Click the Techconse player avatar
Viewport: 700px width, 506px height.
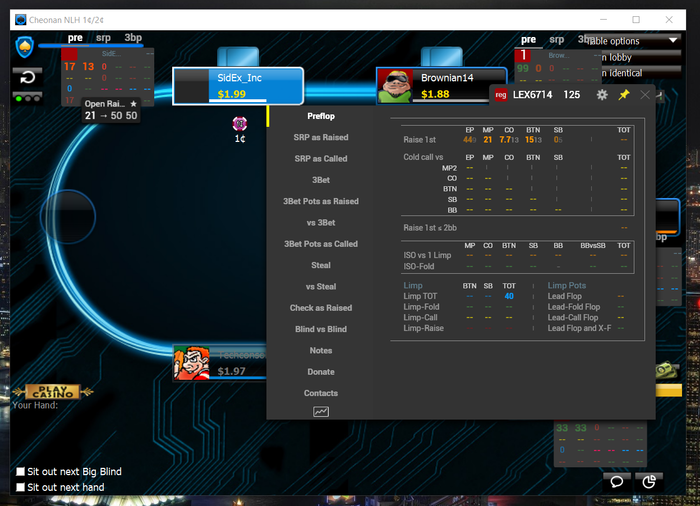tap(192, 363)
